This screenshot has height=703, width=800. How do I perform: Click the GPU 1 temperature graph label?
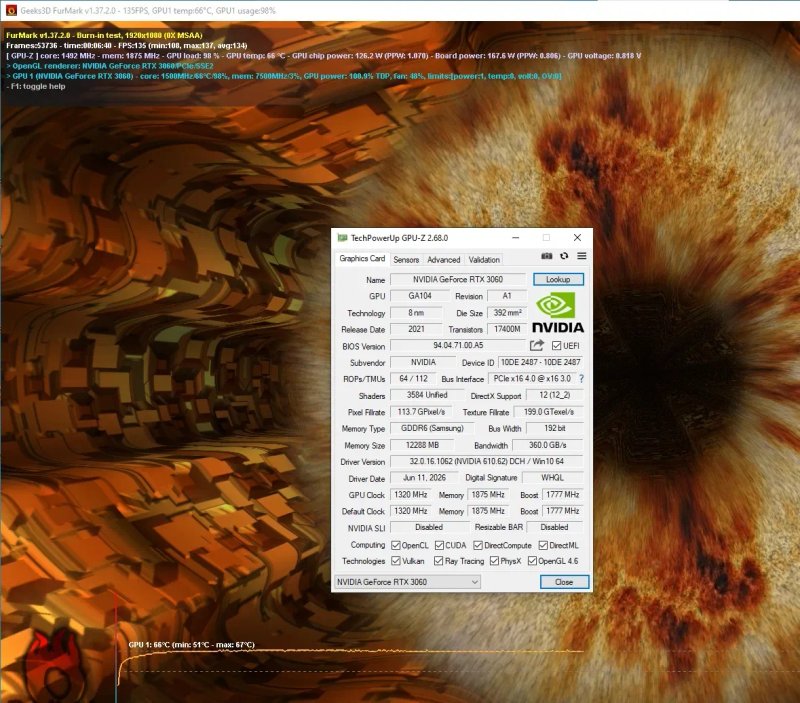[x=191, y=644]
